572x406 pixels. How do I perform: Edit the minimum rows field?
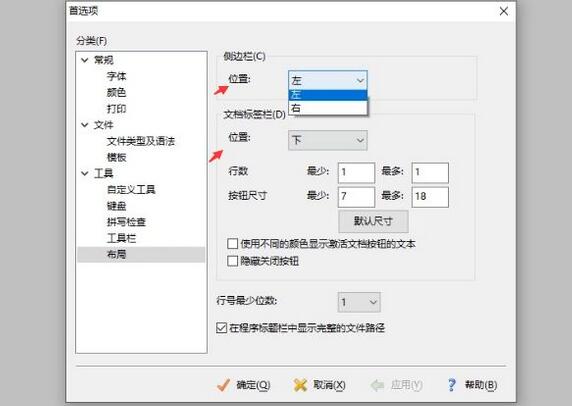pyautogui.click(x=356, y=173)
